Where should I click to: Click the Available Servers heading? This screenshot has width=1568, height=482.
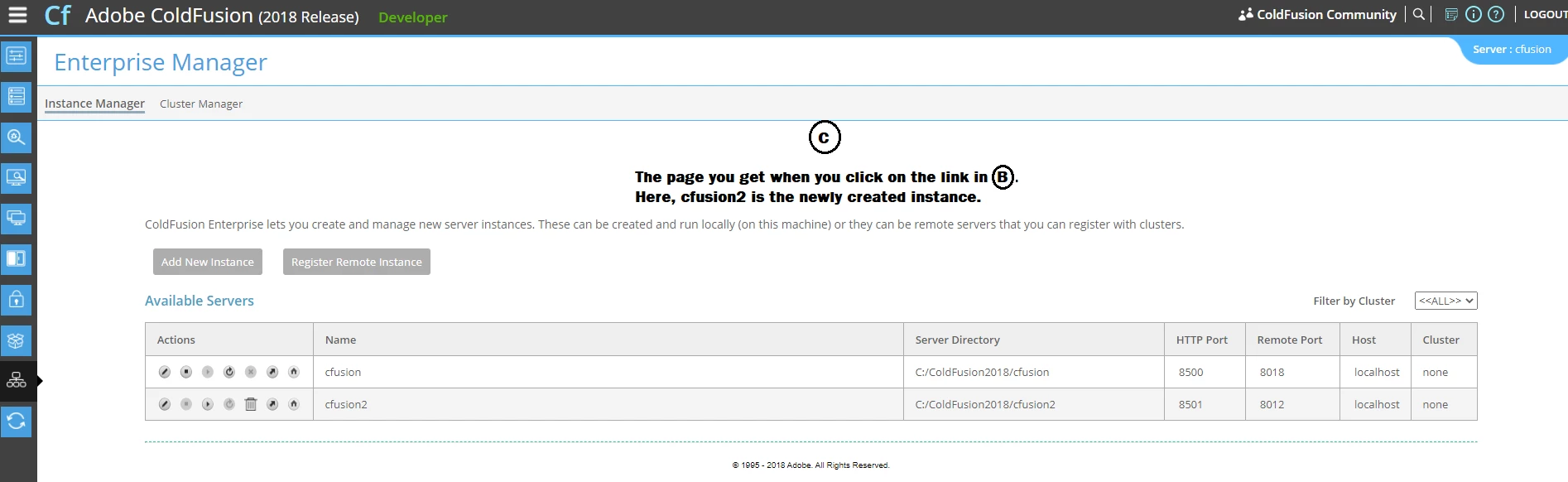click(x=200, y=301)
